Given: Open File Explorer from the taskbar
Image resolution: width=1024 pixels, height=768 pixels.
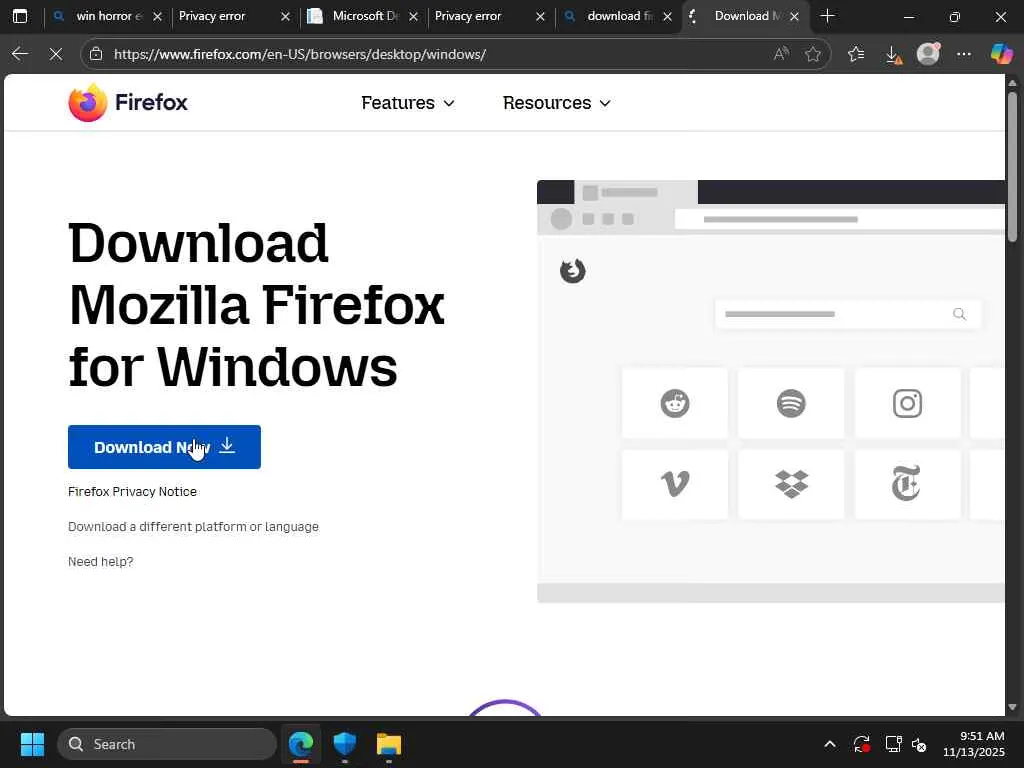Looking at the screenshot, I should [x=389, y=744].
